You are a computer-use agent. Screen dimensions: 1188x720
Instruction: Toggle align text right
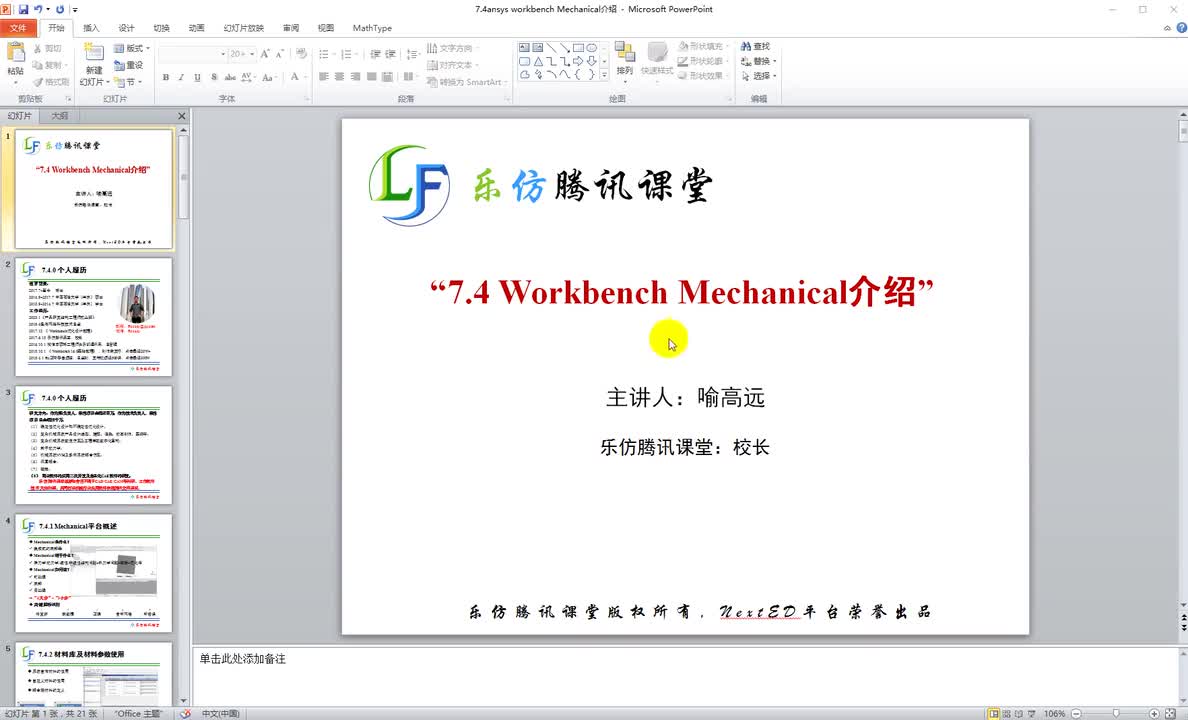[355, 77]
